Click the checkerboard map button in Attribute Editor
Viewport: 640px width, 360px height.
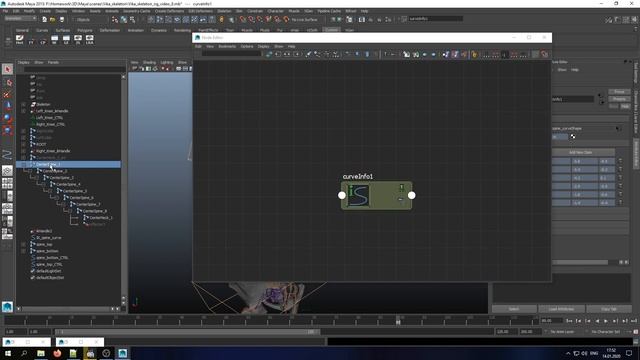573,137
